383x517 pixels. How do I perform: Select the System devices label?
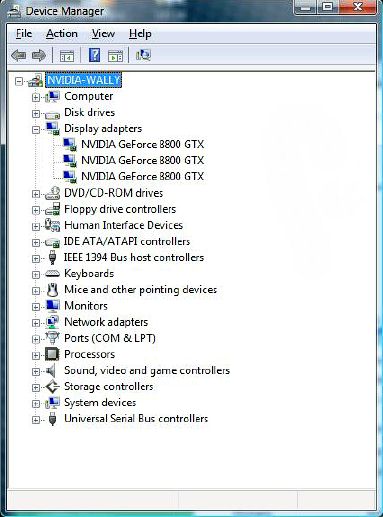[x=100, y=403]
